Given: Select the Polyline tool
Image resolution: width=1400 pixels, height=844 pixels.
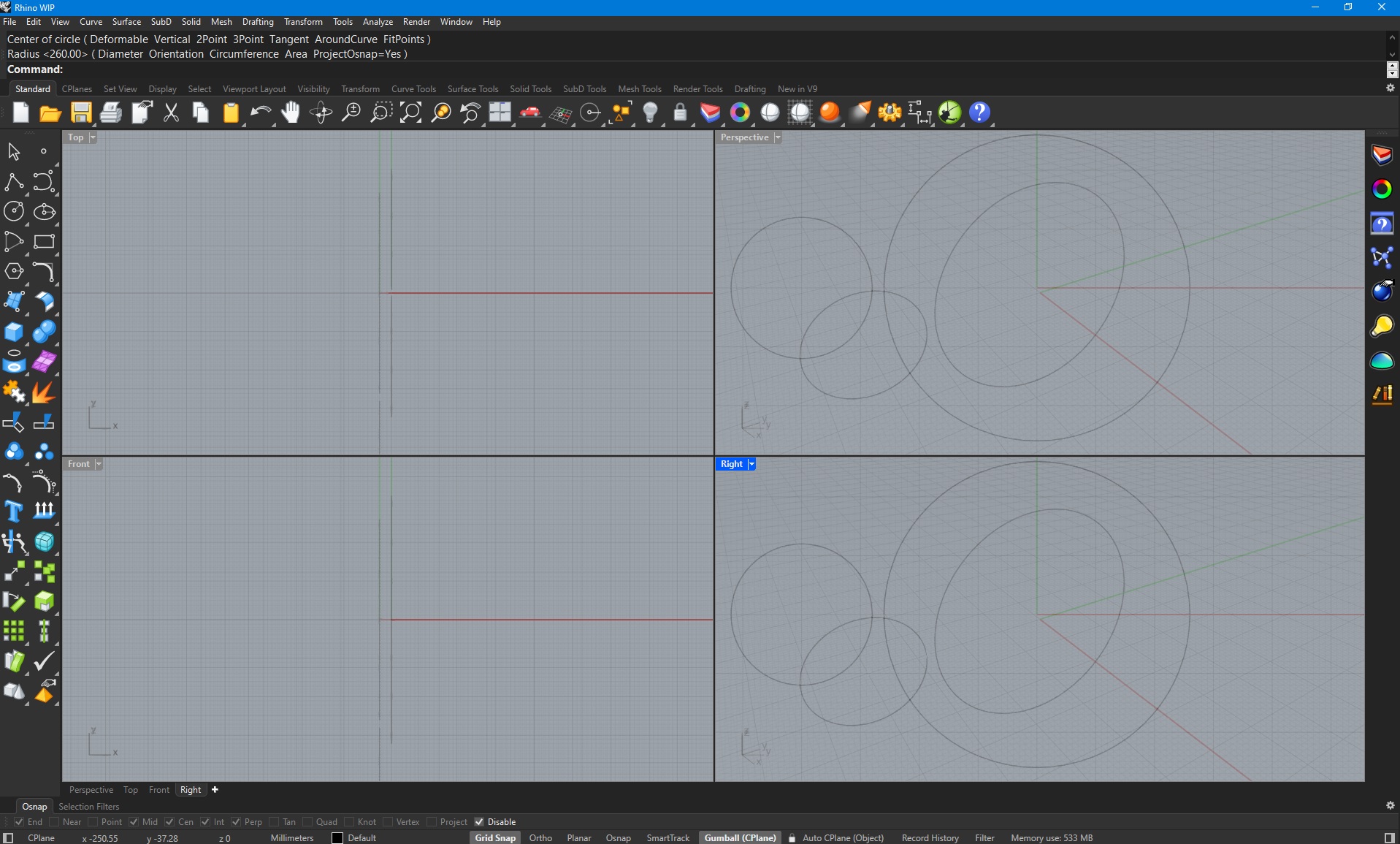Looking at the screenshot, I should coord(14,181).
